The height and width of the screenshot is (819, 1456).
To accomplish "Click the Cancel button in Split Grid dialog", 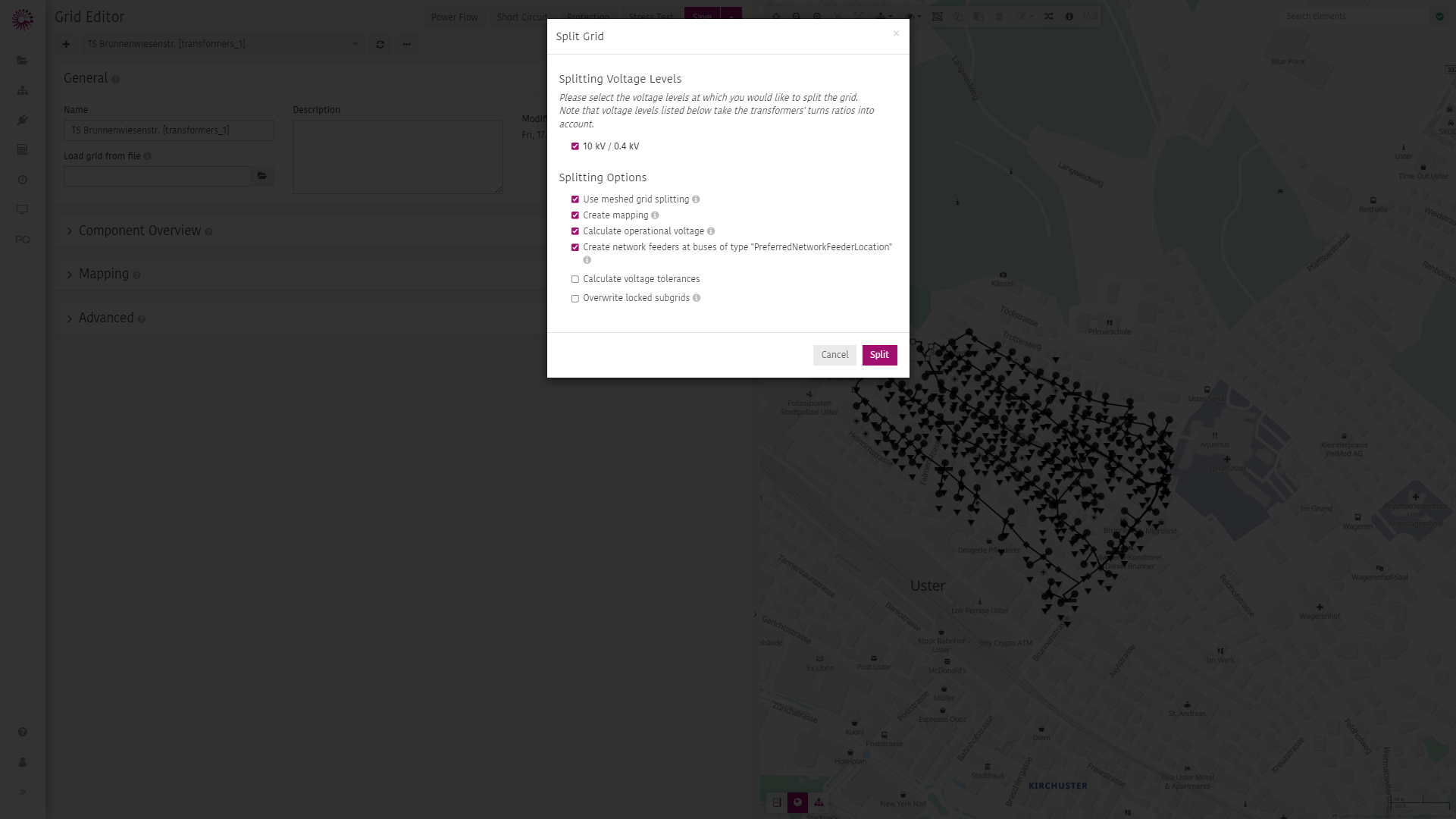I will 834,355.
